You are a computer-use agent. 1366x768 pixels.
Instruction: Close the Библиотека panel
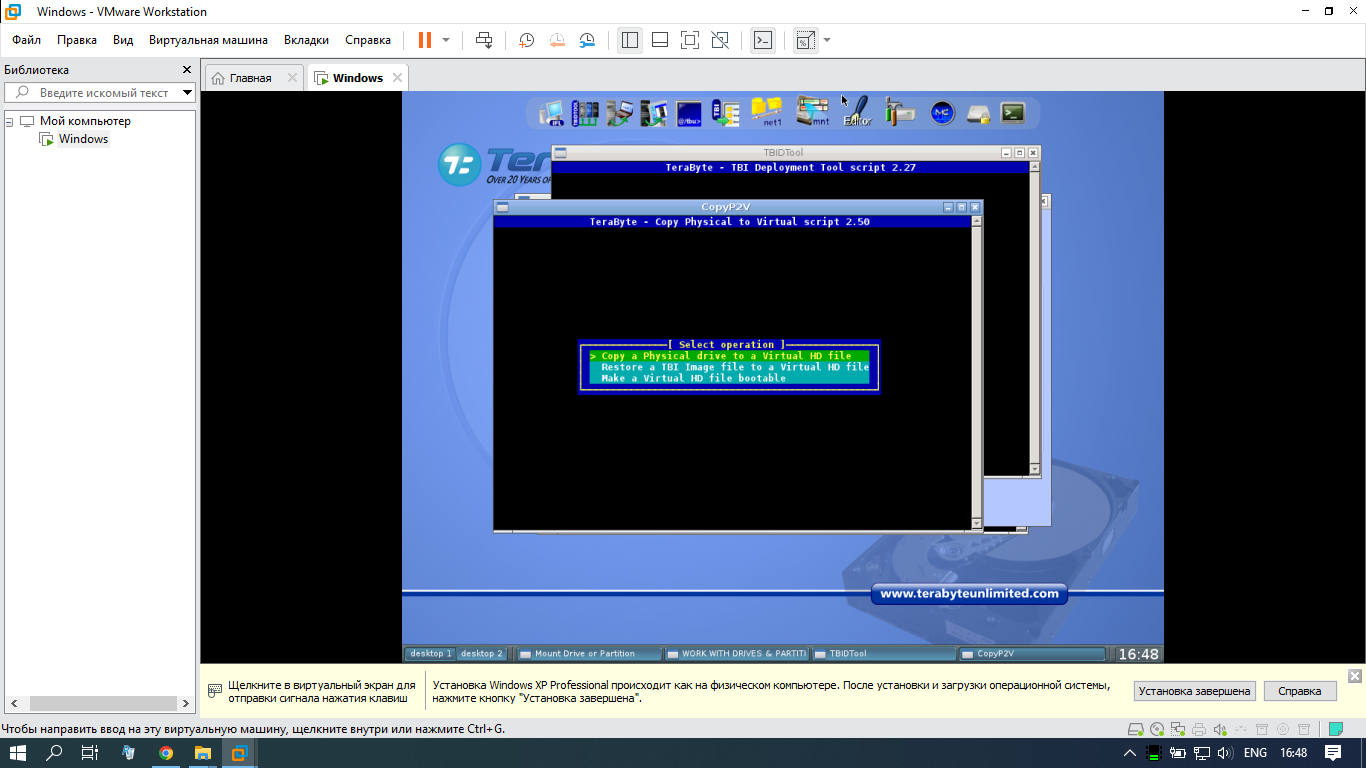[x=186, y=70]
